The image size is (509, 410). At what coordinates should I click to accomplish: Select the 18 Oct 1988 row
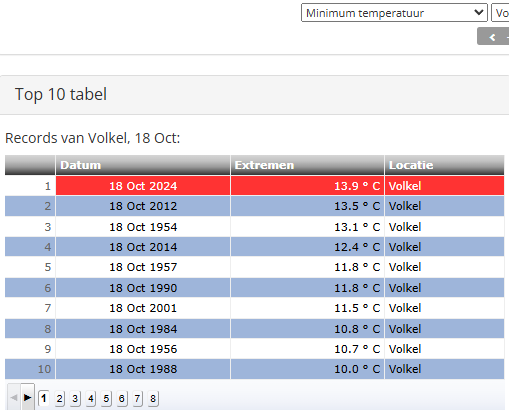pos(254,369)
